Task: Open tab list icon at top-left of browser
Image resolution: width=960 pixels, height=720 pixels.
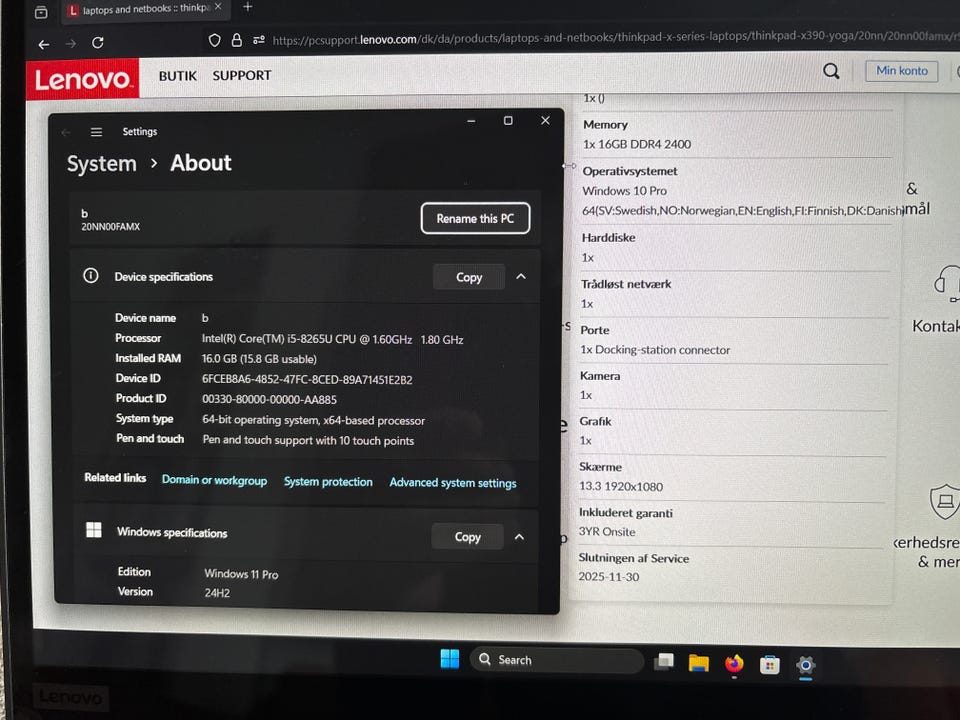Action: [x=41, y=12]
